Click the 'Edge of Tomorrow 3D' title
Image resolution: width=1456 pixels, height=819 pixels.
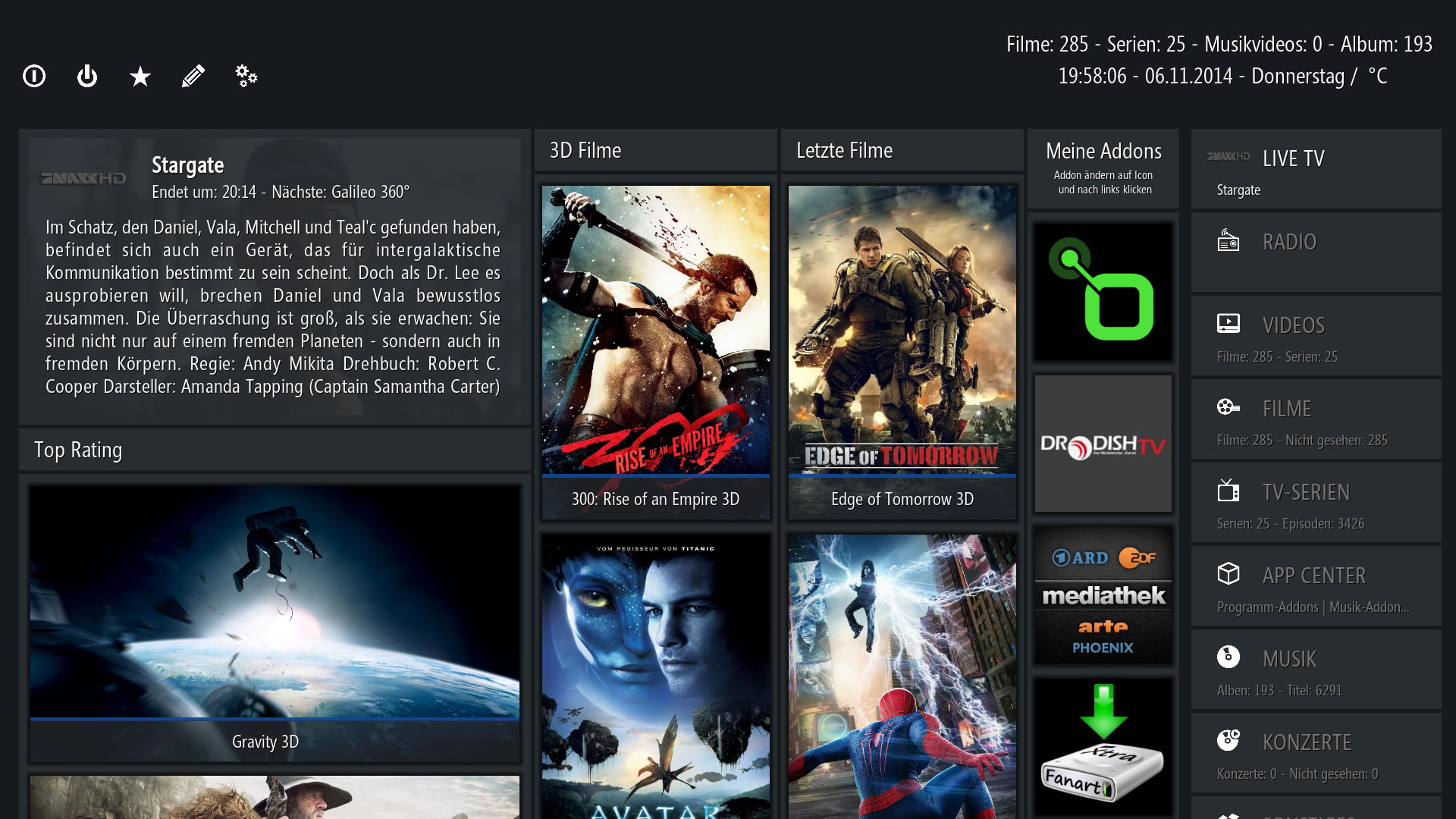(x=902, y=499)
